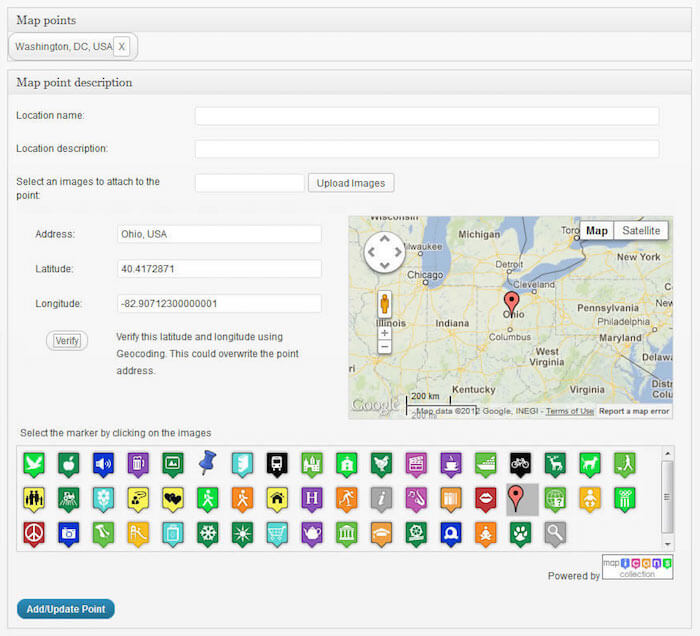The height and width of the screenshot is (636, 700).
Task: Click the Street View pegman icon
Action: 384,304
